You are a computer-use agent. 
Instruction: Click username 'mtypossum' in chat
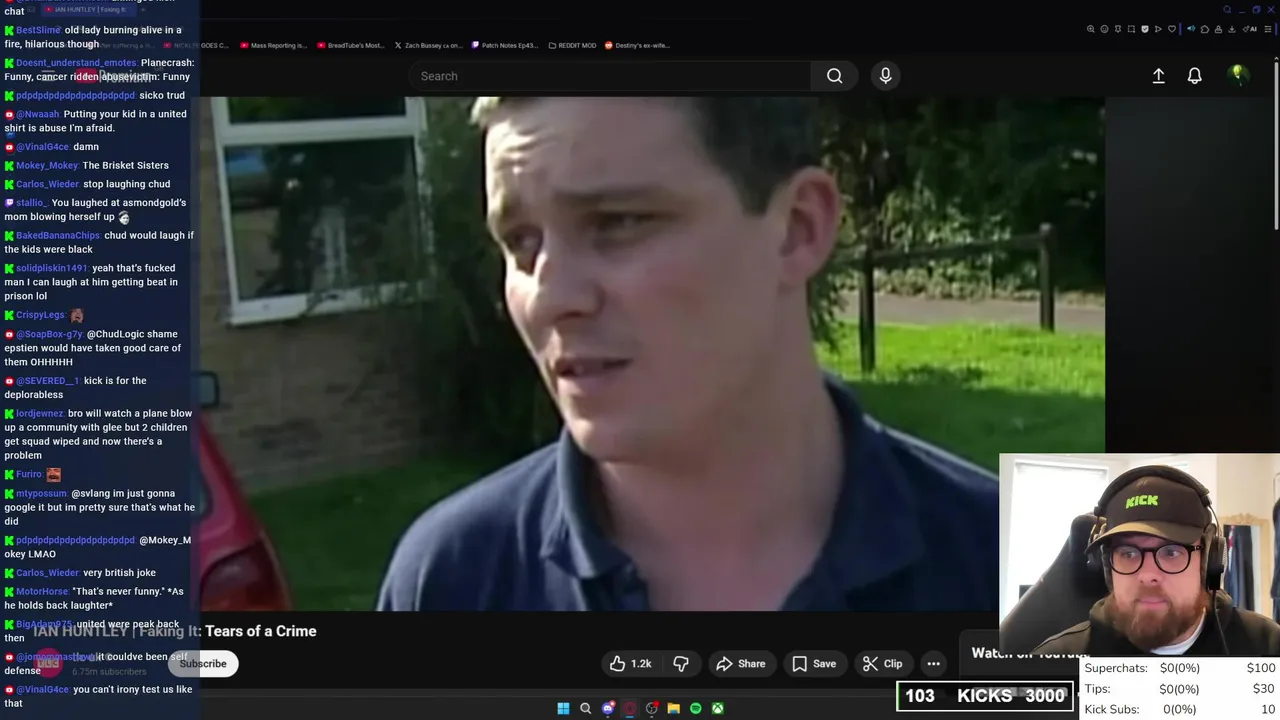pyautogui.click(x=41, y=494)
